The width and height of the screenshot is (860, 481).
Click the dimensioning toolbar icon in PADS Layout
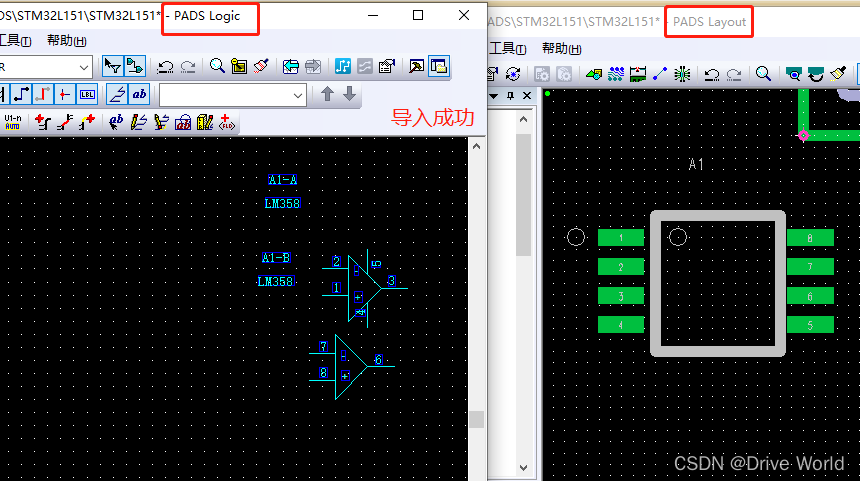click(x=638, y=74)
